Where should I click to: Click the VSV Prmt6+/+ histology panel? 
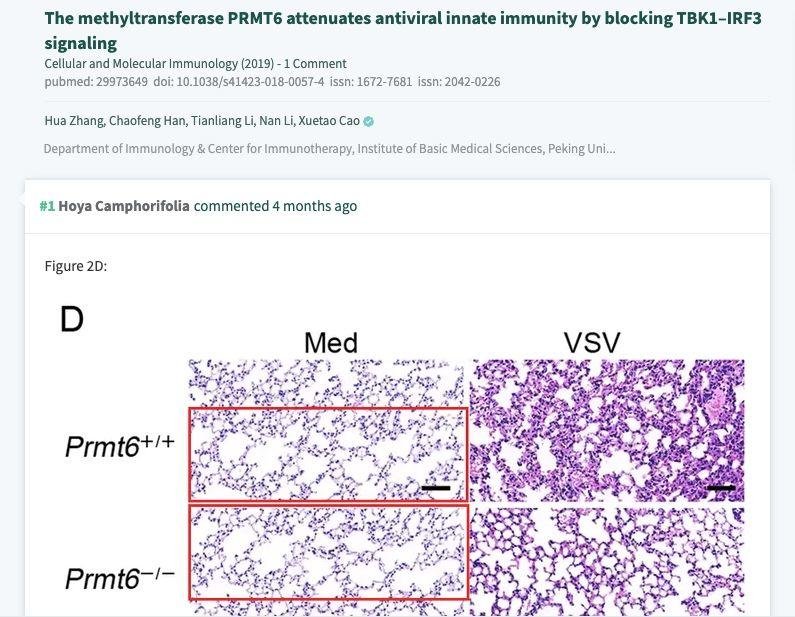click(607, 432)
